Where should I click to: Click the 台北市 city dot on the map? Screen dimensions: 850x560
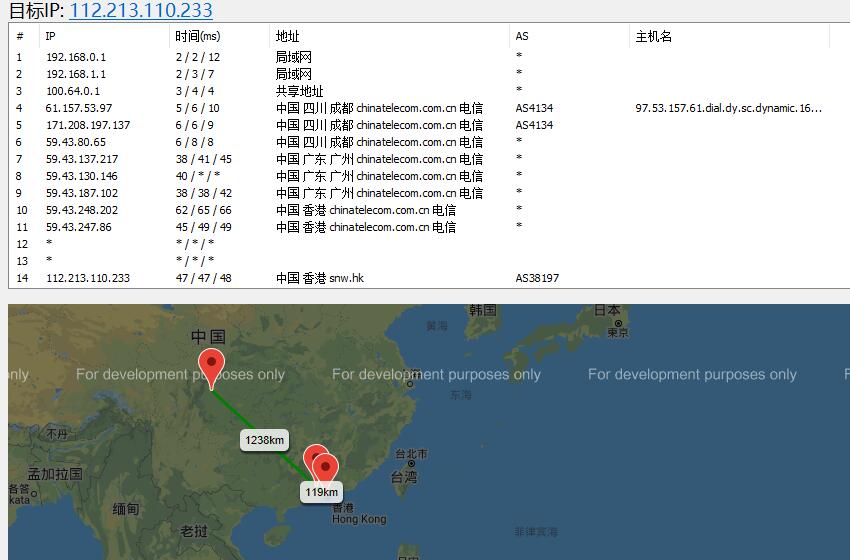click(x=411, y=464)
